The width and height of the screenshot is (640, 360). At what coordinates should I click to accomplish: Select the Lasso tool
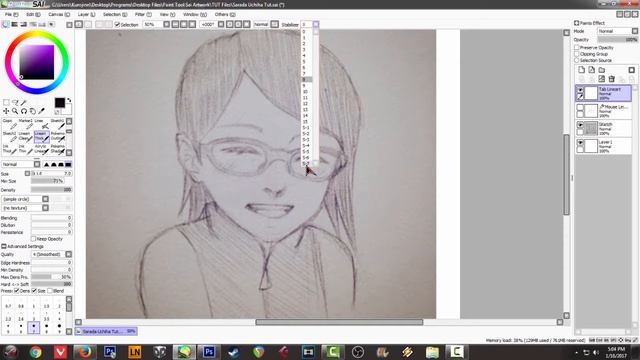15,102
